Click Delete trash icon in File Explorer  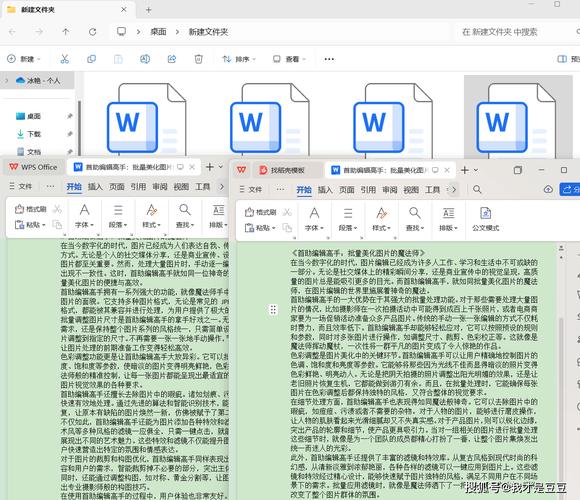point(199,59)
